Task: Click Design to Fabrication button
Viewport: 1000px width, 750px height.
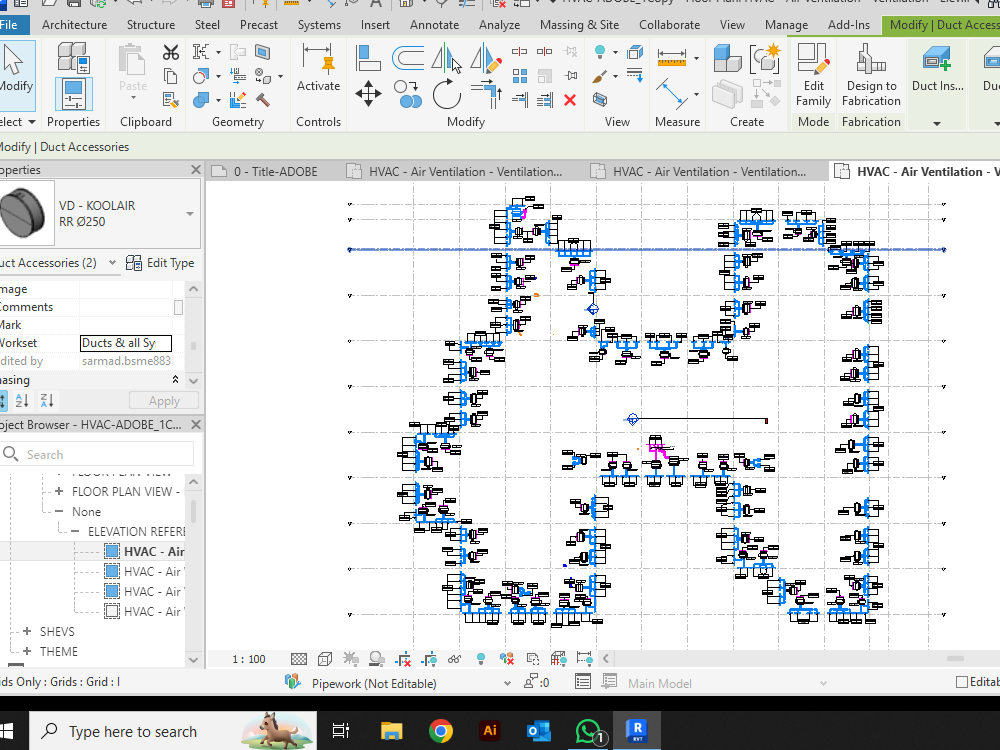Action: point(871,75)
